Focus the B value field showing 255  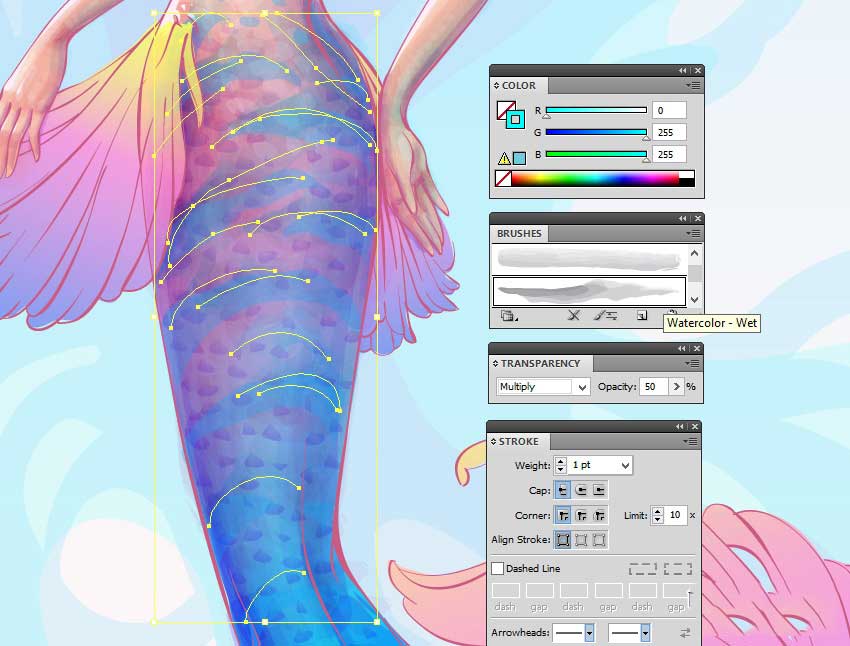click(669, 154)
